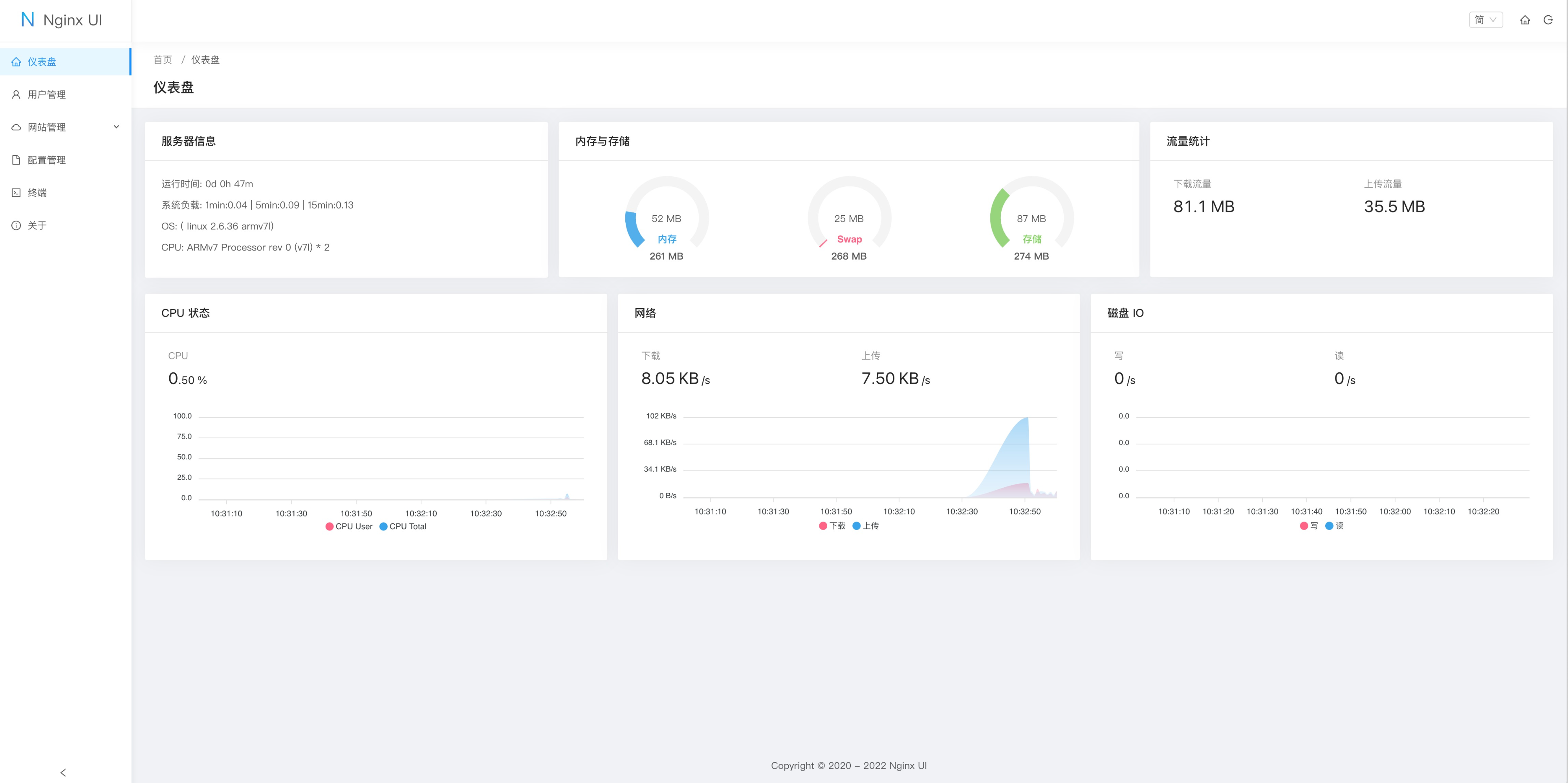Click the Nginx UI logo icon
The width and height of the screenshot is (1568, 783).
tap(27, 20)
